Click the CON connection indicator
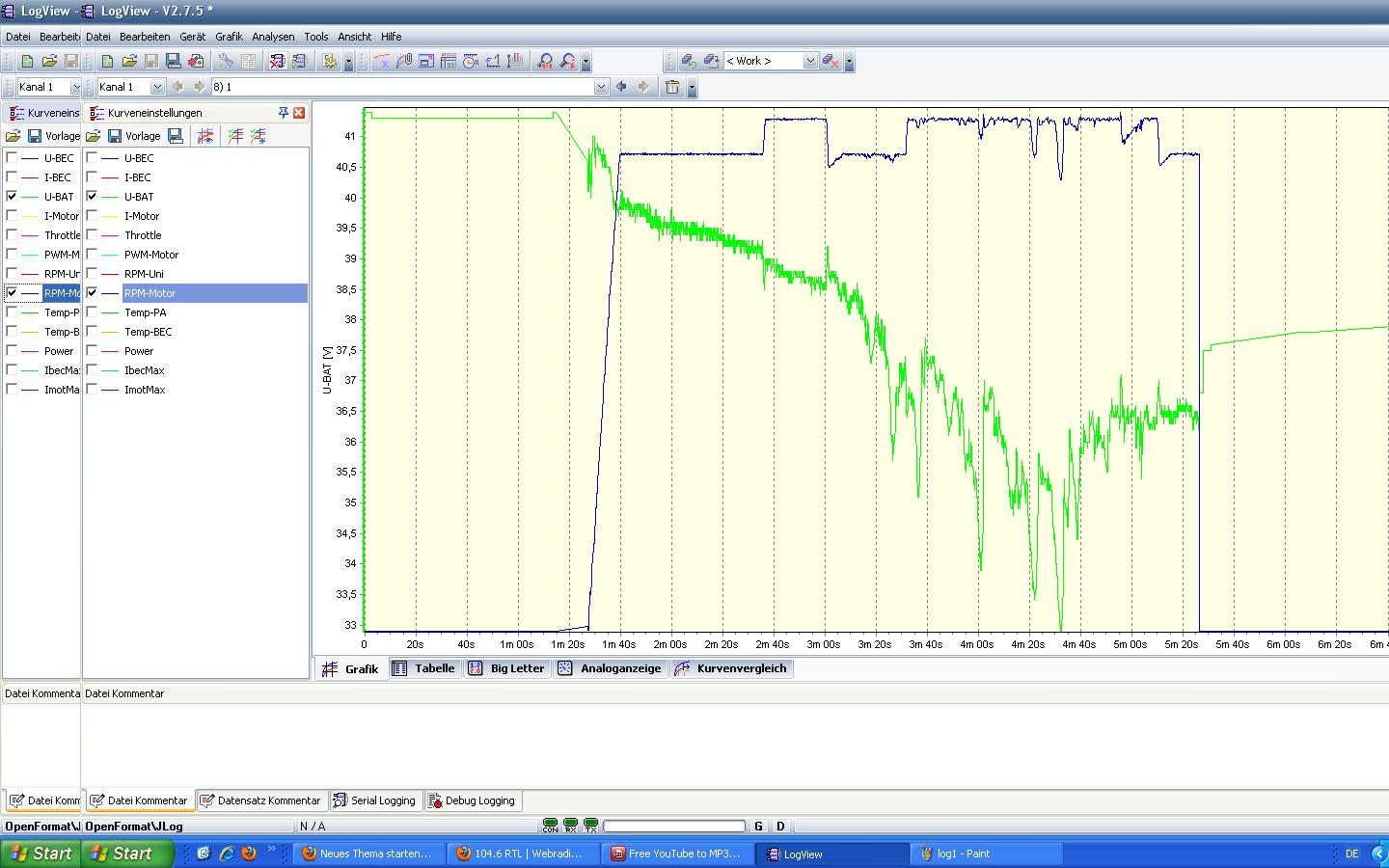The width and height of the screenshot is (1389, 868). click(x=550, y=827)
